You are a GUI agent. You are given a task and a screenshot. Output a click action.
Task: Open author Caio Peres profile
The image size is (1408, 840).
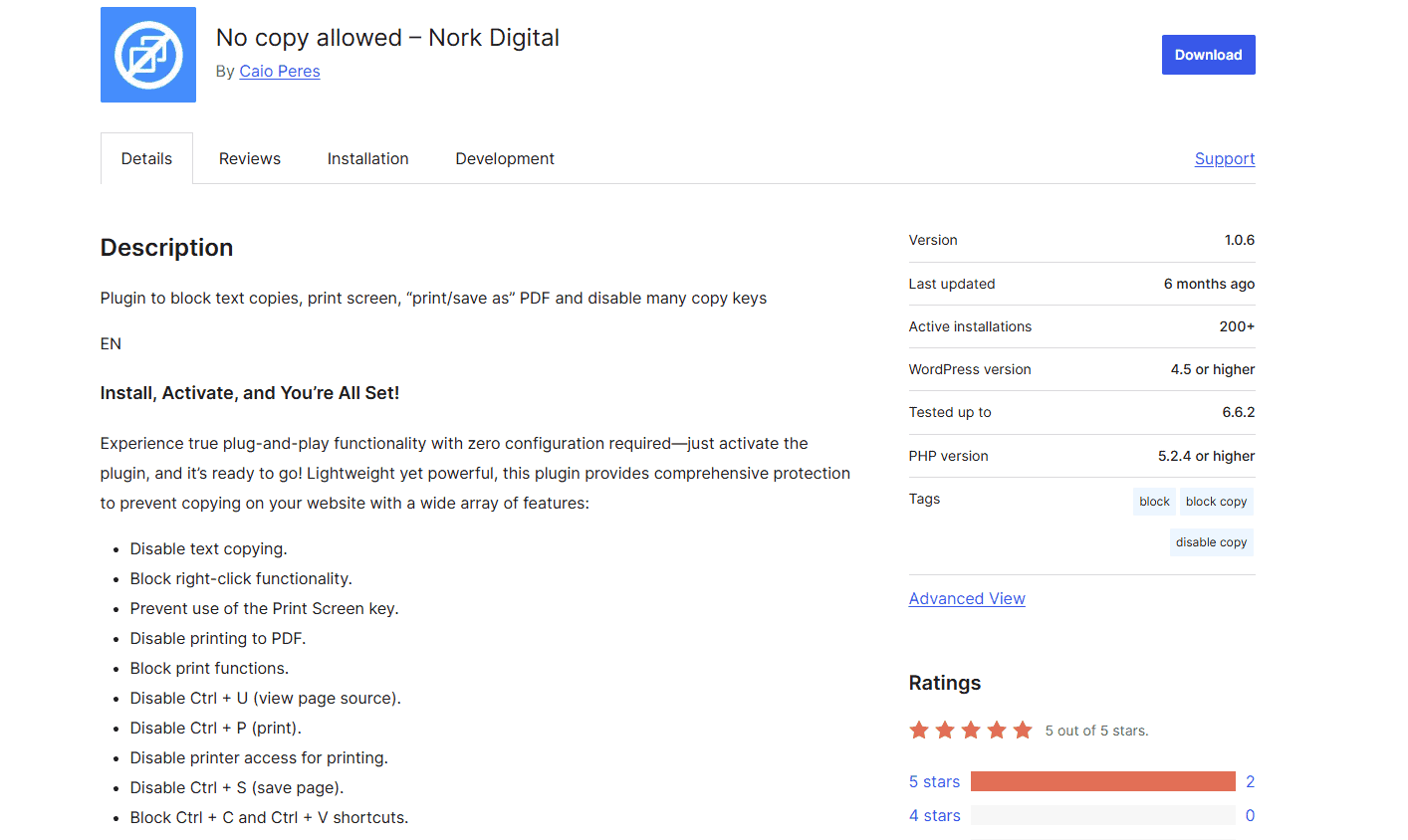tap(280, 71)
